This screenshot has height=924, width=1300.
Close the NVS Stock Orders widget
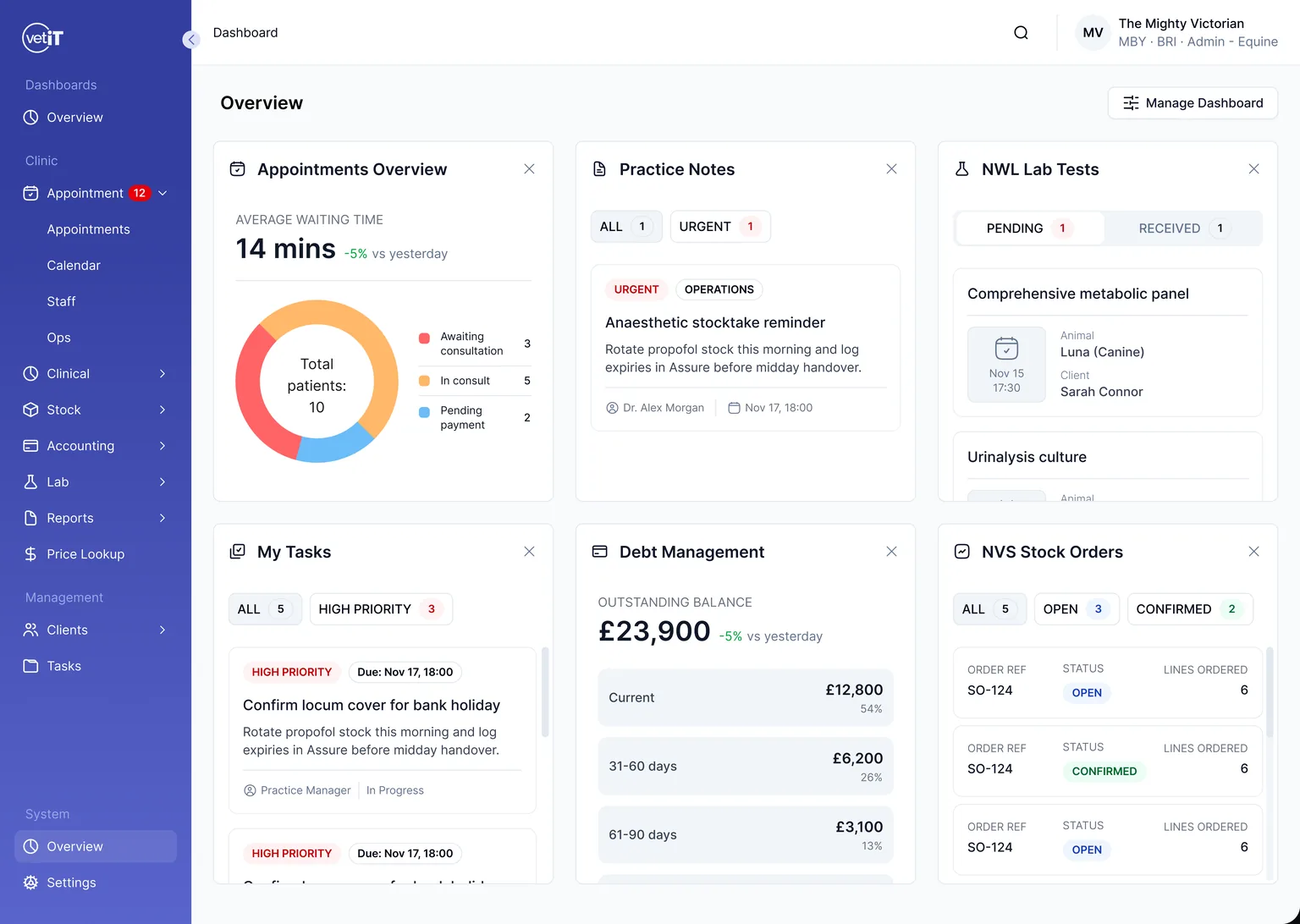click(x=1253, y=552)
